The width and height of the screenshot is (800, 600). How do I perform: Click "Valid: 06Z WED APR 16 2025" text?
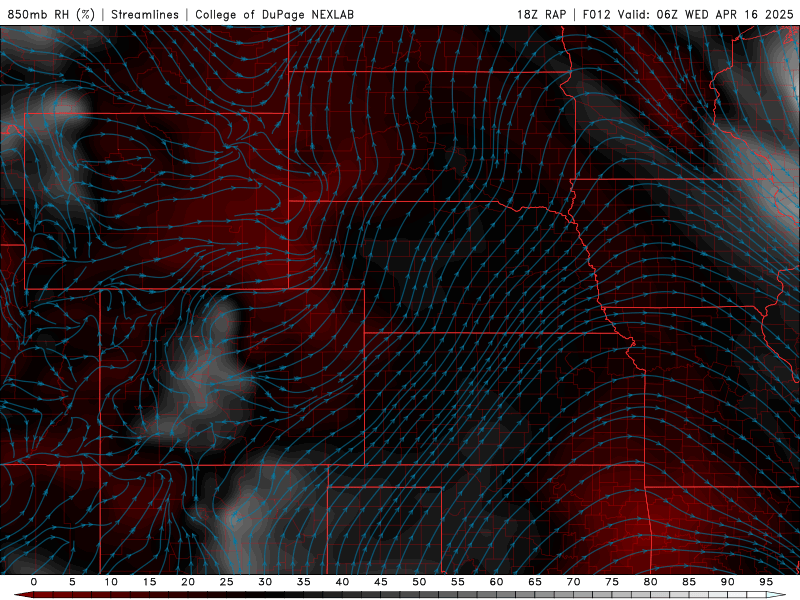706,14
